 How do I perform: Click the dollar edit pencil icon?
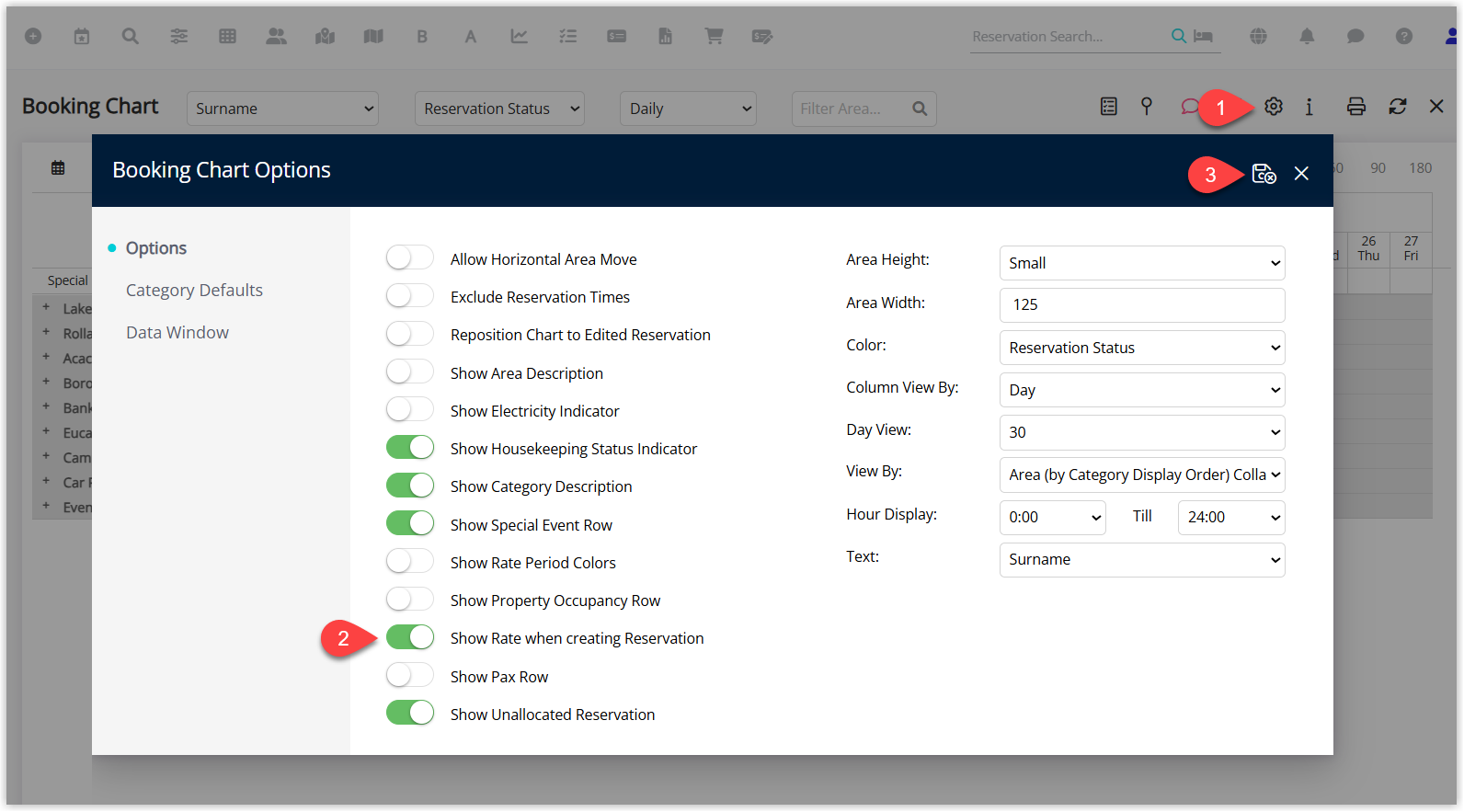point(762,36)
